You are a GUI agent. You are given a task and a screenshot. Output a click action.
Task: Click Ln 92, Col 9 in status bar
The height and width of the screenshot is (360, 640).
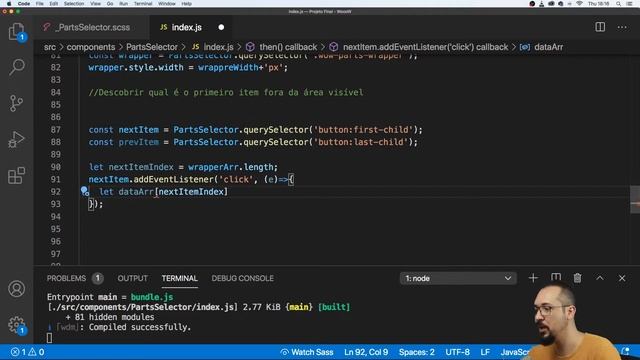[366, 352]
